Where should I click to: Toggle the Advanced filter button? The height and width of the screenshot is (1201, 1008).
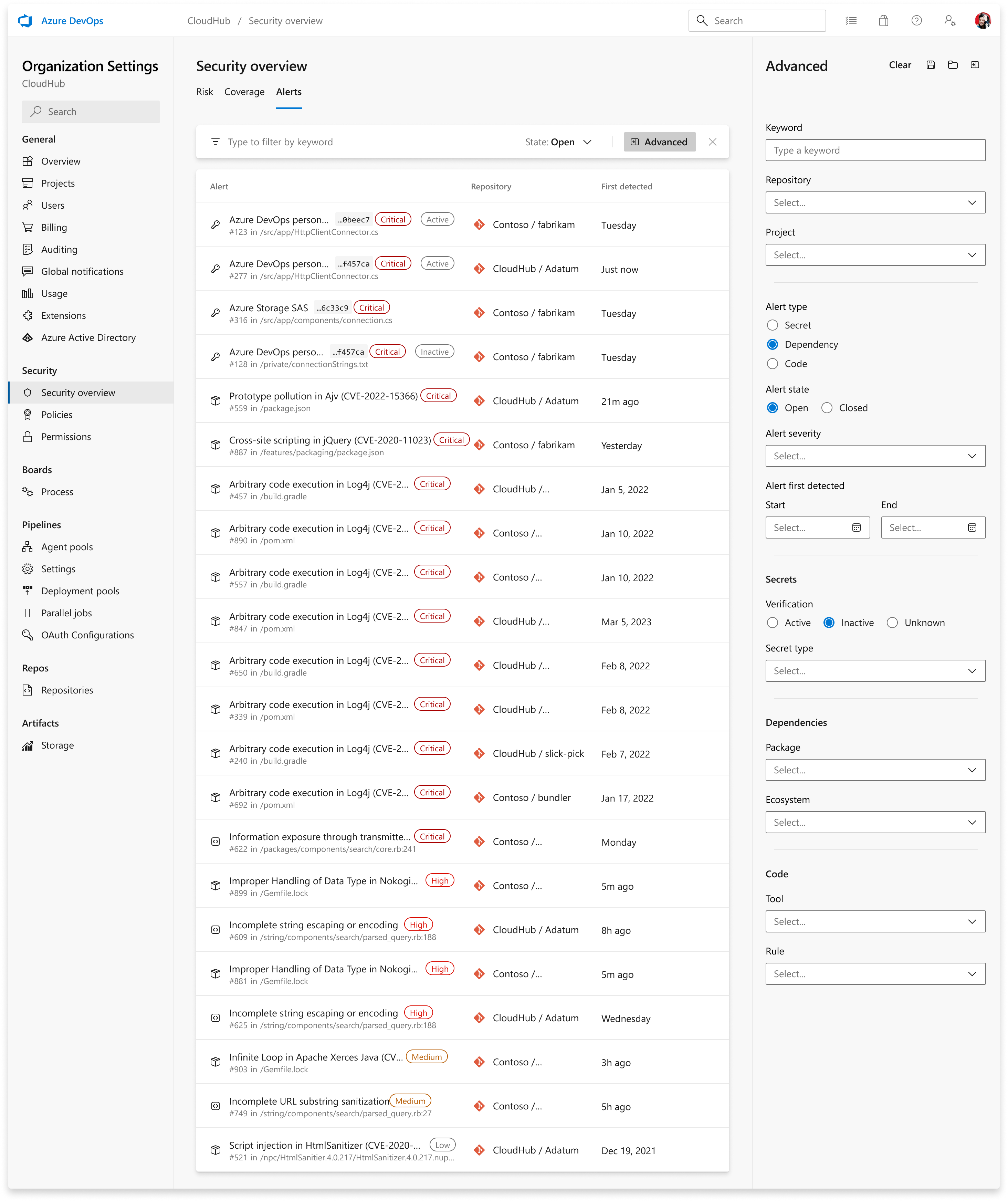659,143
